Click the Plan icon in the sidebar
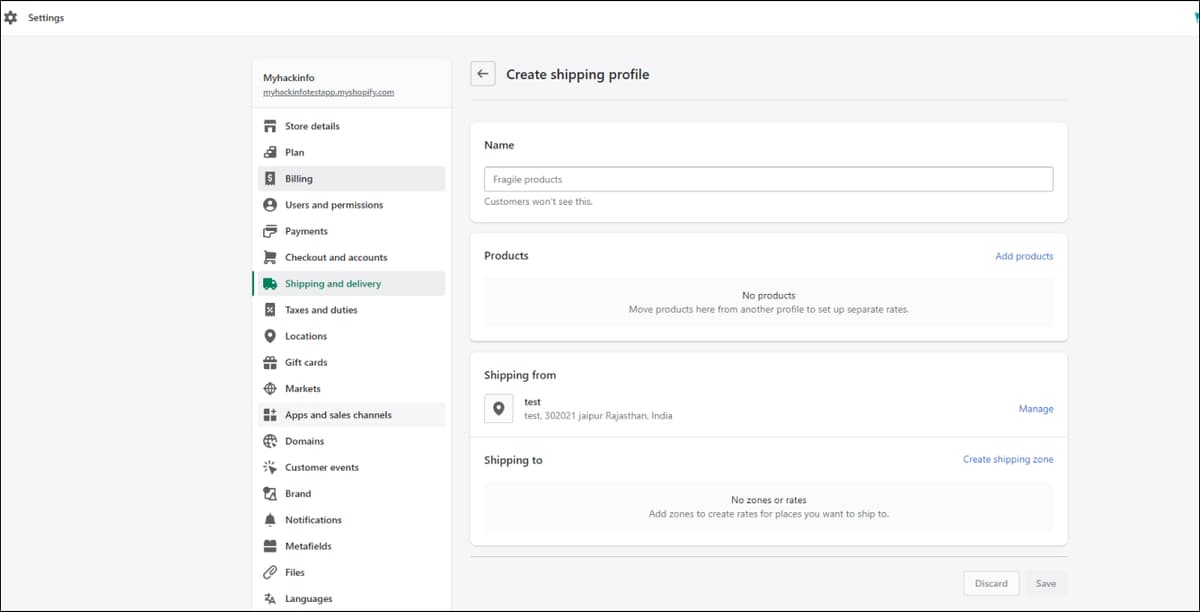 (269, 152)
